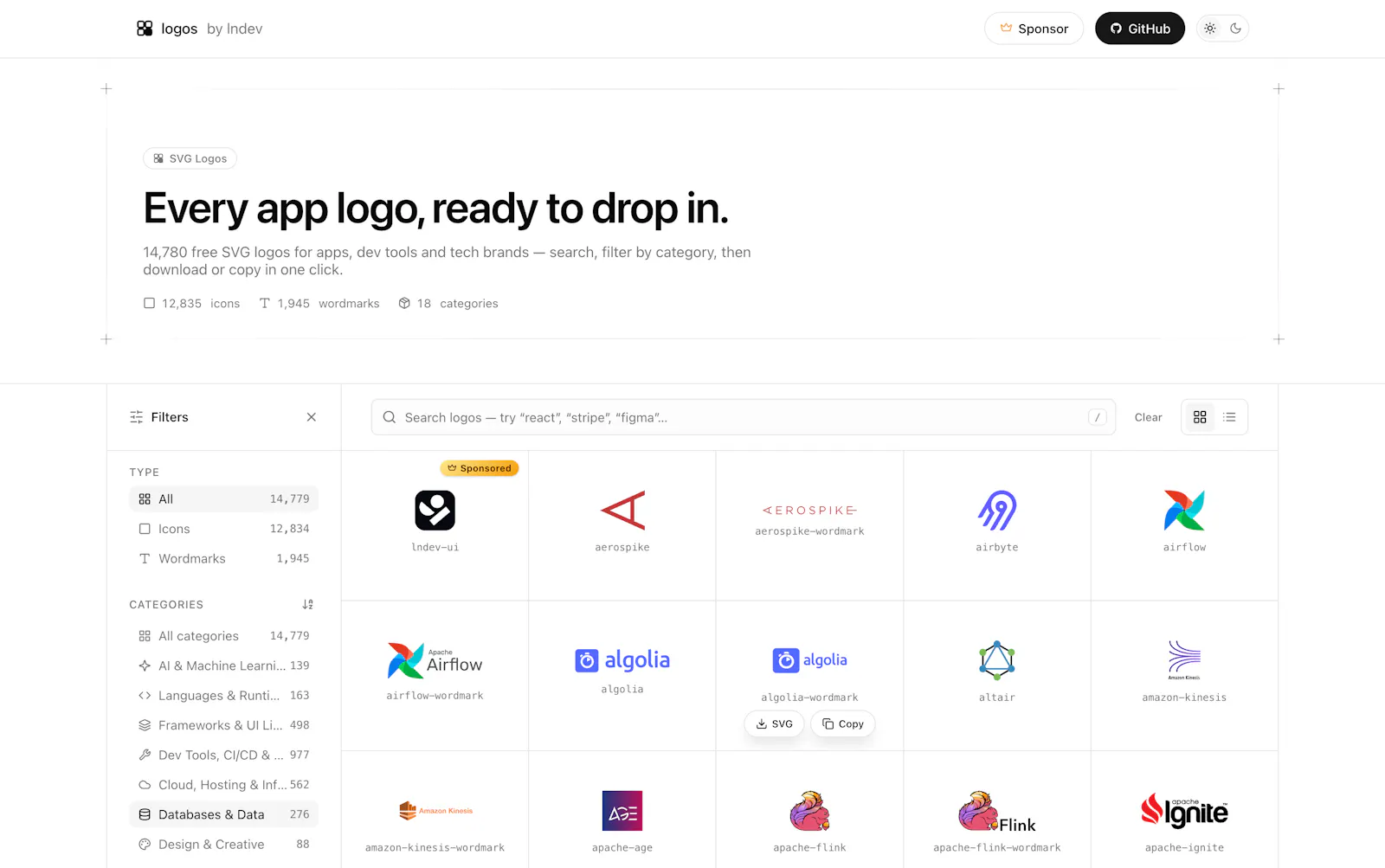Open the Sponsor button
The width and height of the screenshot is (1385, 868).
click(x=1034, y=29)
